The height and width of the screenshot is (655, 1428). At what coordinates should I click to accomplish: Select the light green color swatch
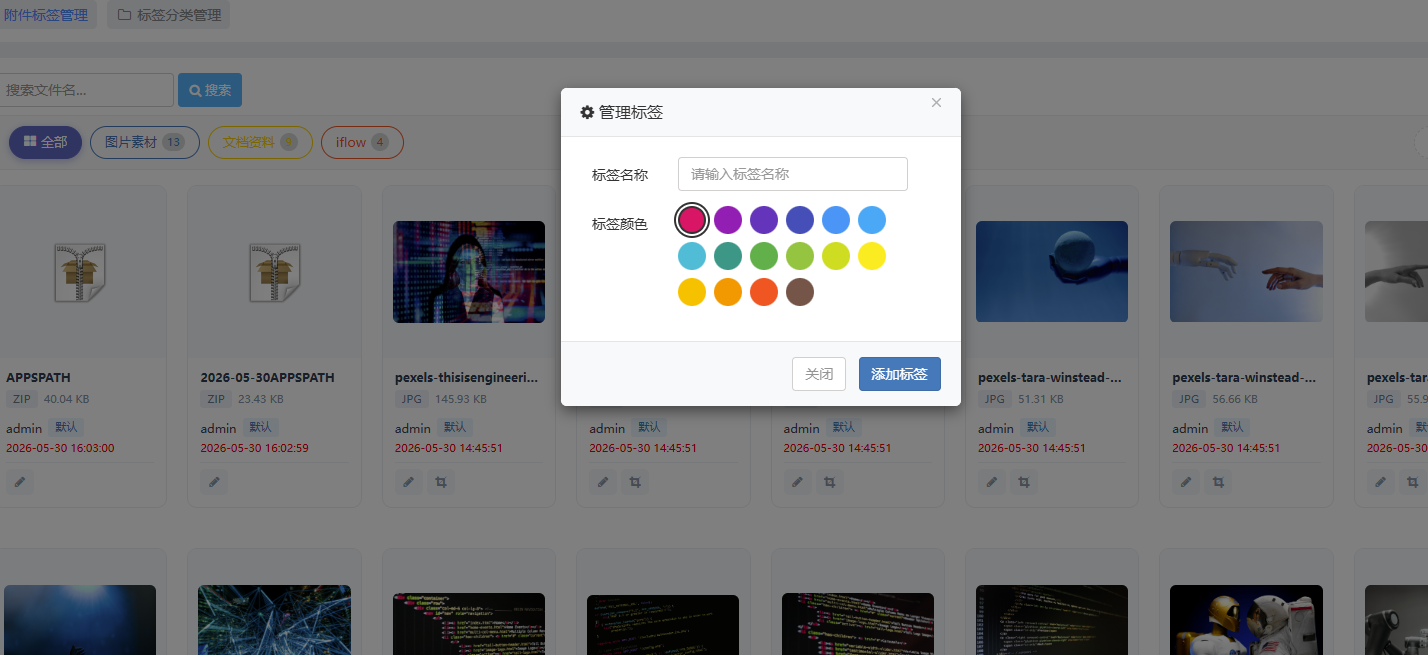coord(800,256)
